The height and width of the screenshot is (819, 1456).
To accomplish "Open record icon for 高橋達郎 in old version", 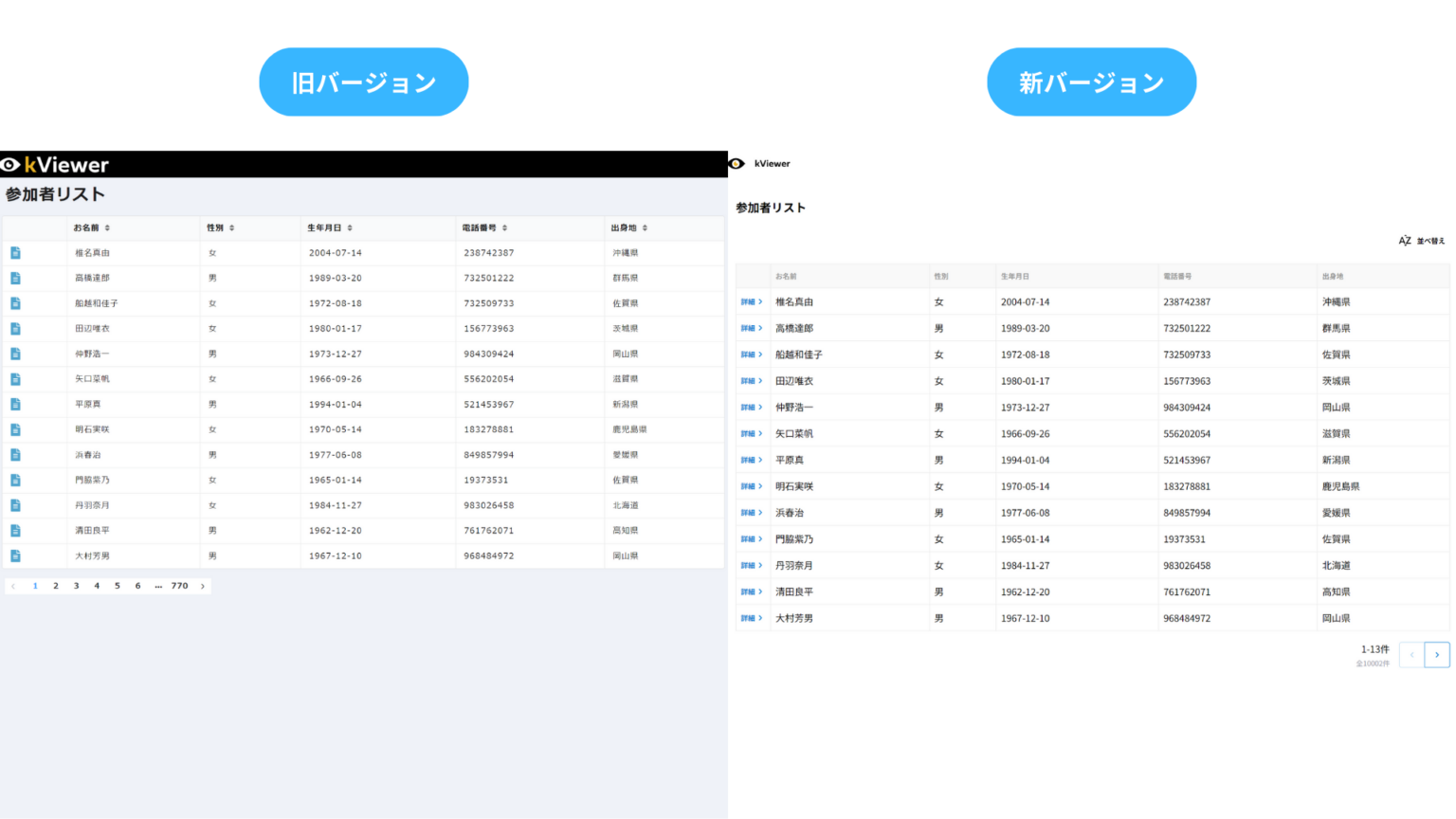I will click(x=15, y=279).
